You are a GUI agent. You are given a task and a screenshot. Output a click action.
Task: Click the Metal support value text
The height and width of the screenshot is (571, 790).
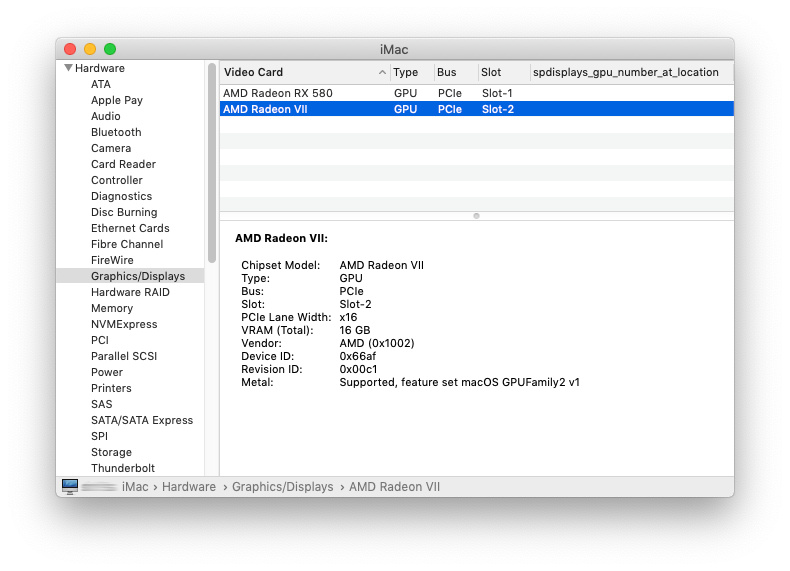[459, 383]
